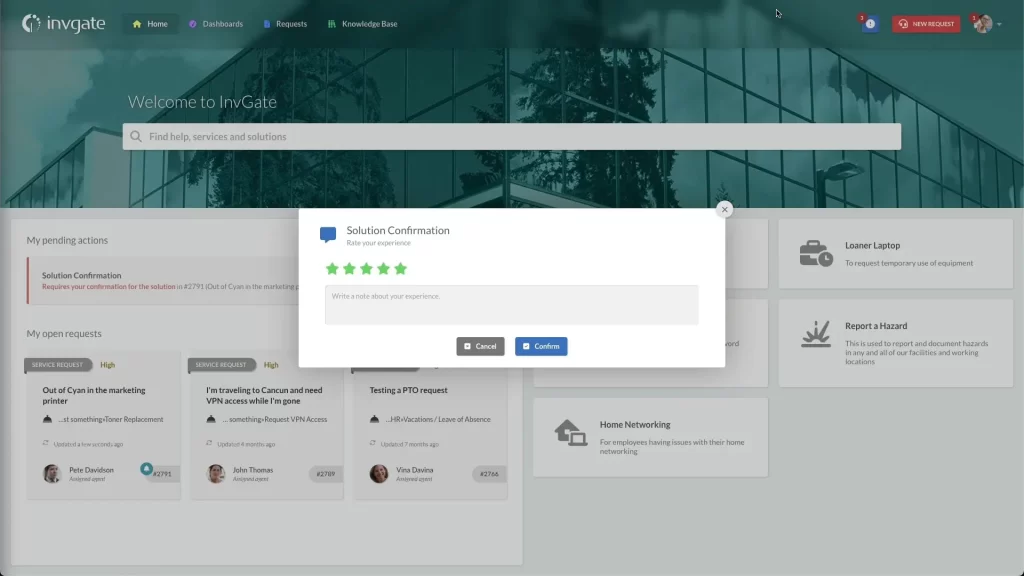Image resolution: width=1024 pixels, height=576 pixels.
Task: Click request number #2789 badge
Action: point(325,474)
